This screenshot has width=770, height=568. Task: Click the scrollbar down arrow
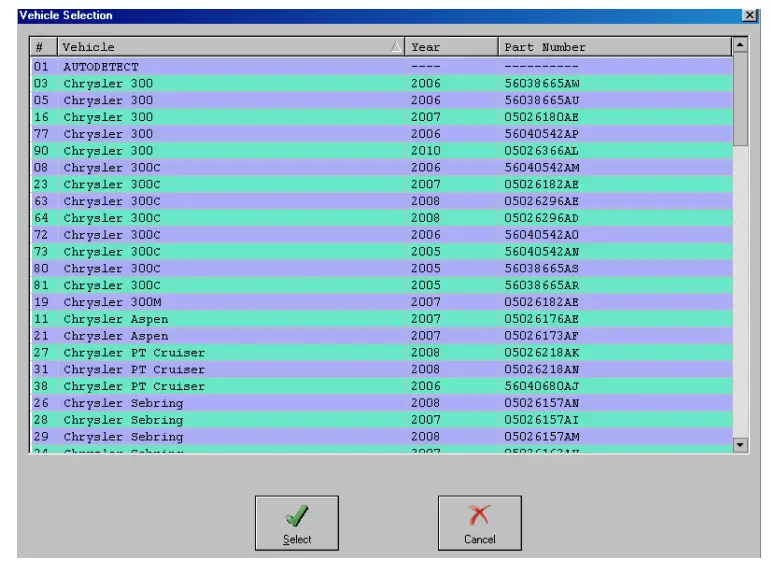740,445
